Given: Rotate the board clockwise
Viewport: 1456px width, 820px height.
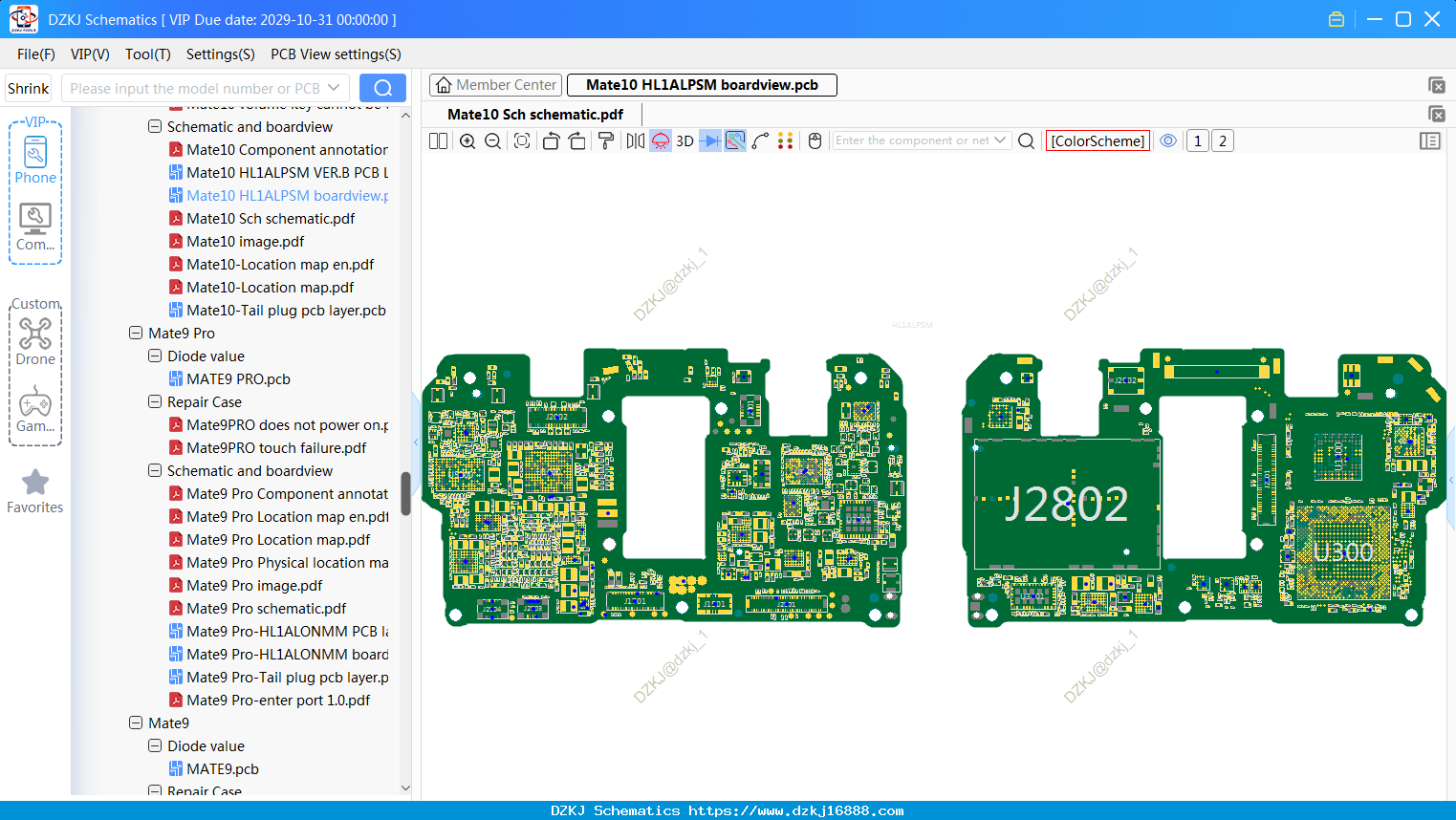Looking at the screenshot, I should (577, 141).
